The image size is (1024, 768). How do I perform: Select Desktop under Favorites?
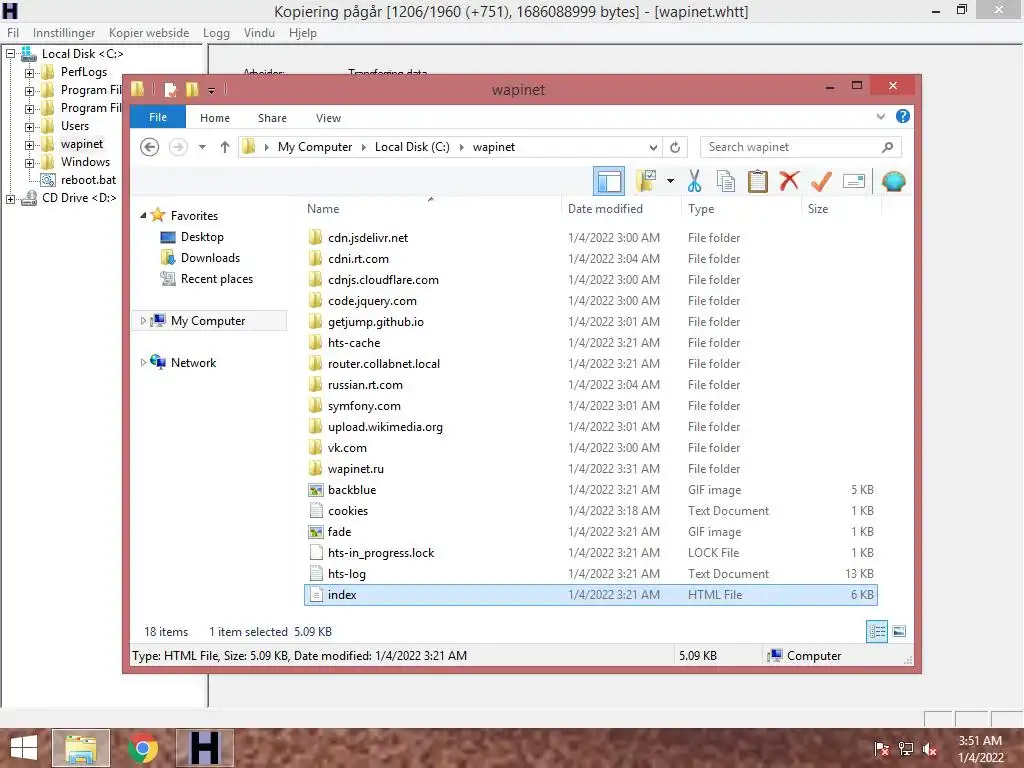click(x=202, y=236)
